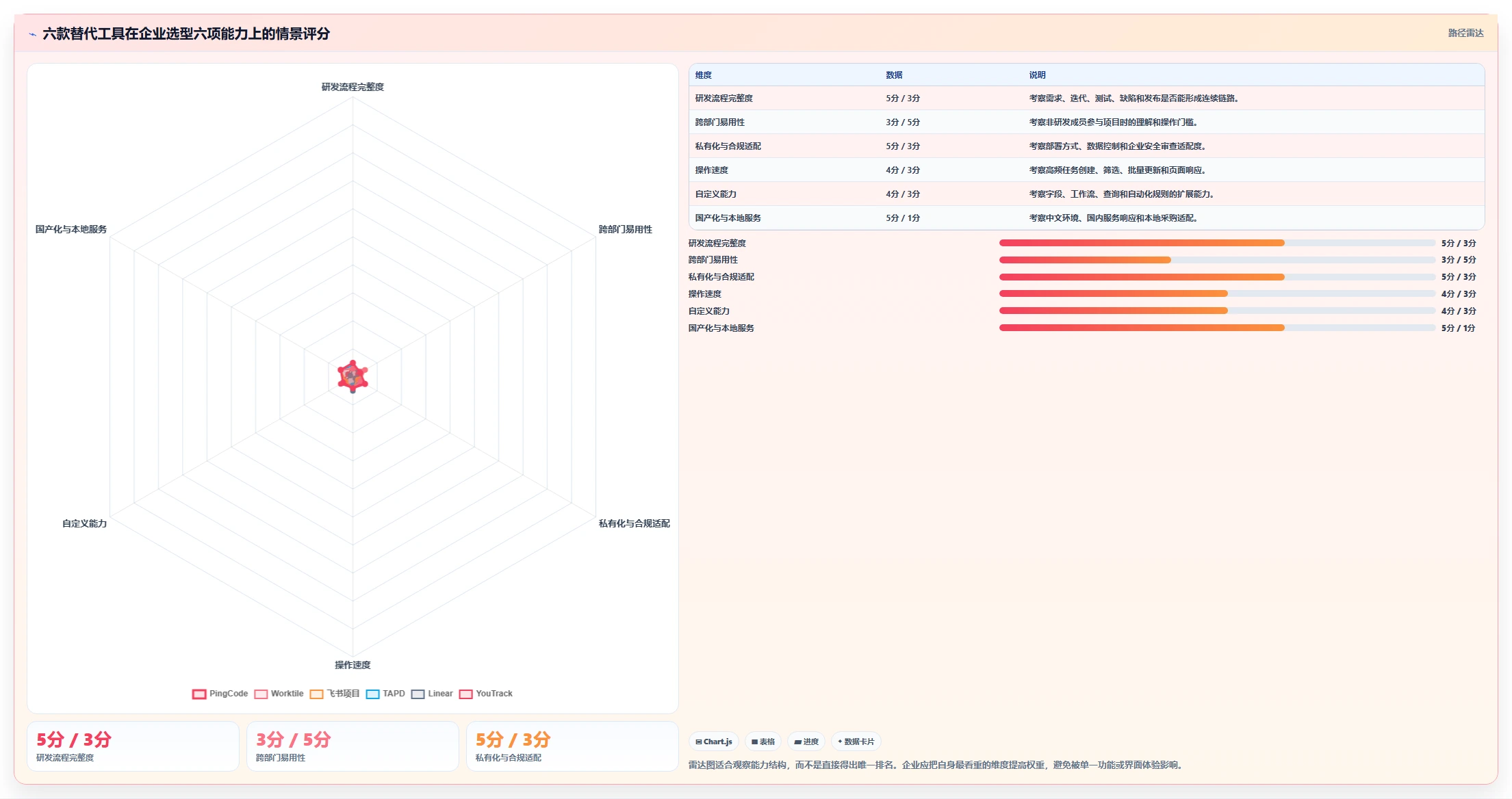Select the 私有化与合规适配 table row cell

(x=728, y=146)
